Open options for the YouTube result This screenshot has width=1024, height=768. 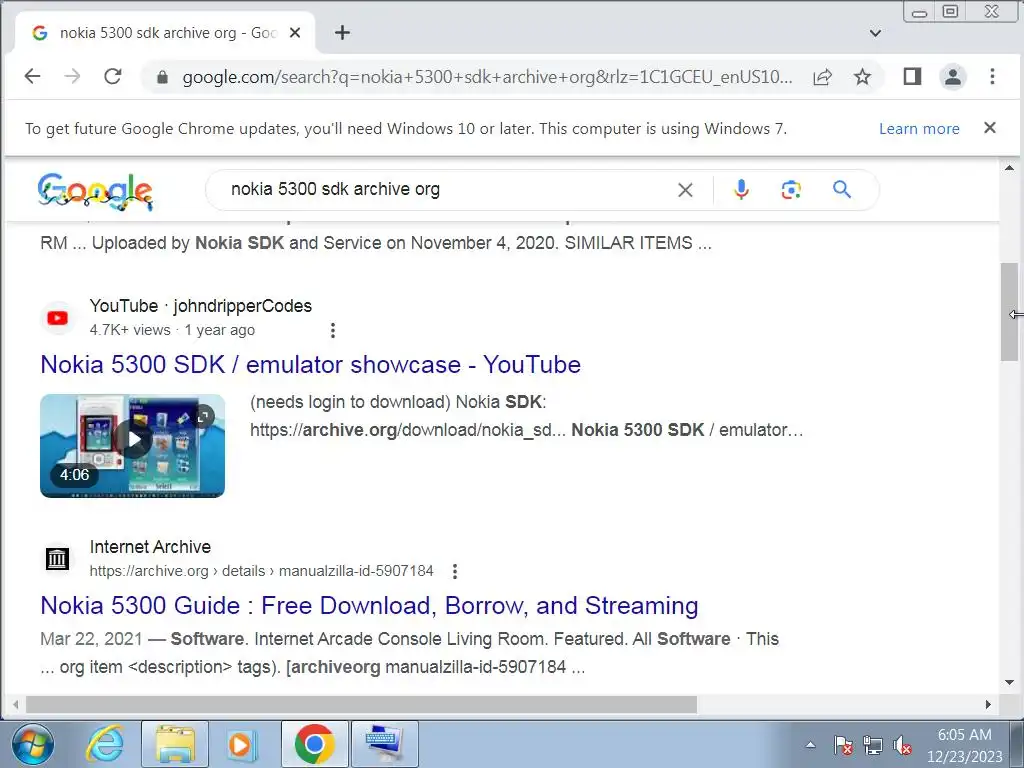coord(333,330)
